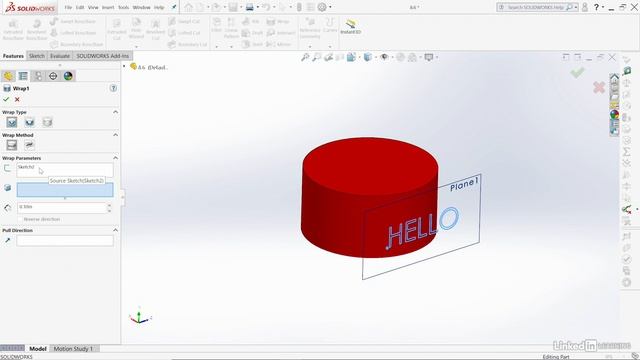
Task: Open the FeatureManager design tree tab
Action: [8, 76]
